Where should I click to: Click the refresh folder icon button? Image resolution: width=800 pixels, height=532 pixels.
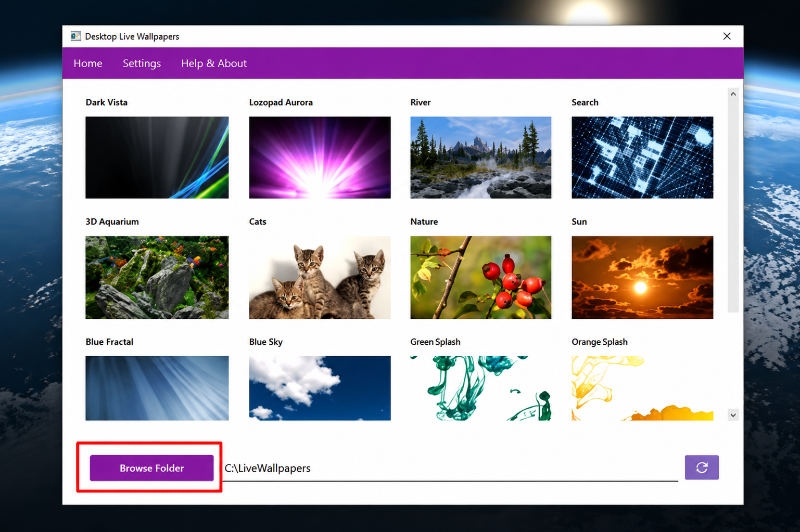702,467
